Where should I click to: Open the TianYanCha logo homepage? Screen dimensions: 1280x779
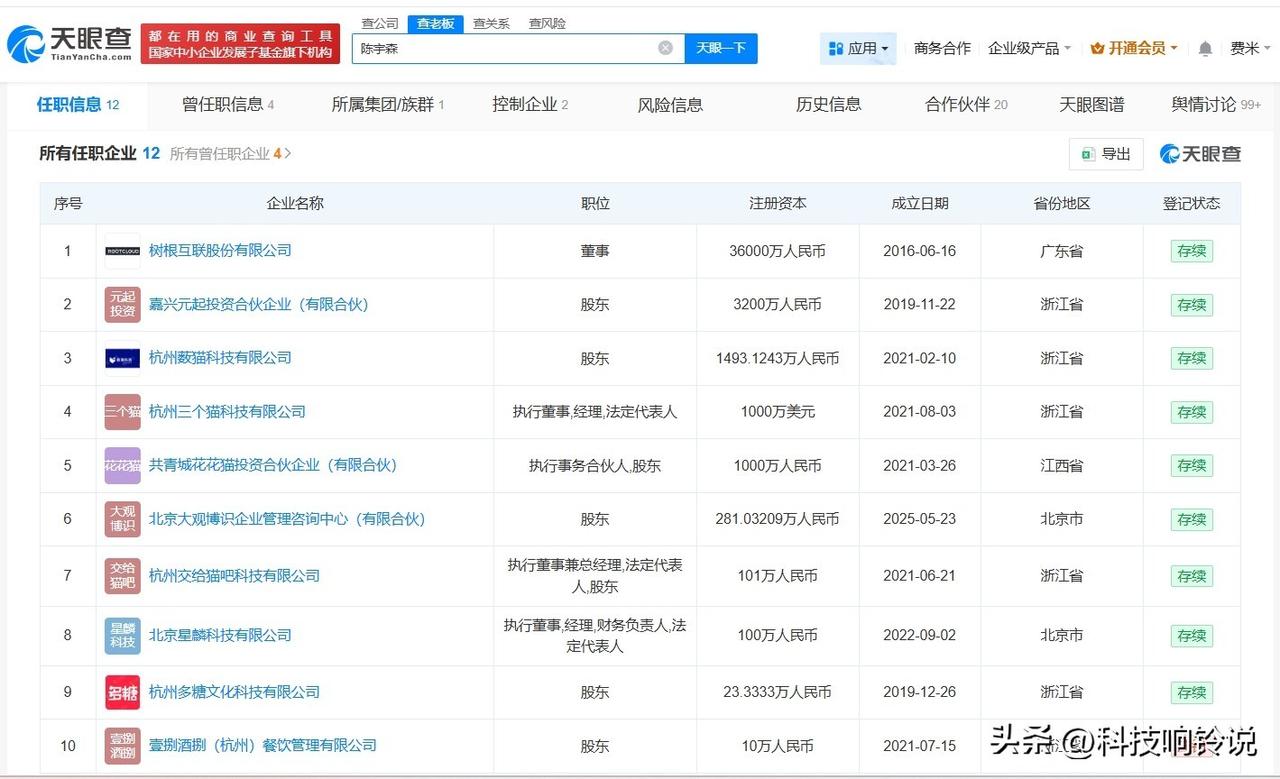pos(69,42)
